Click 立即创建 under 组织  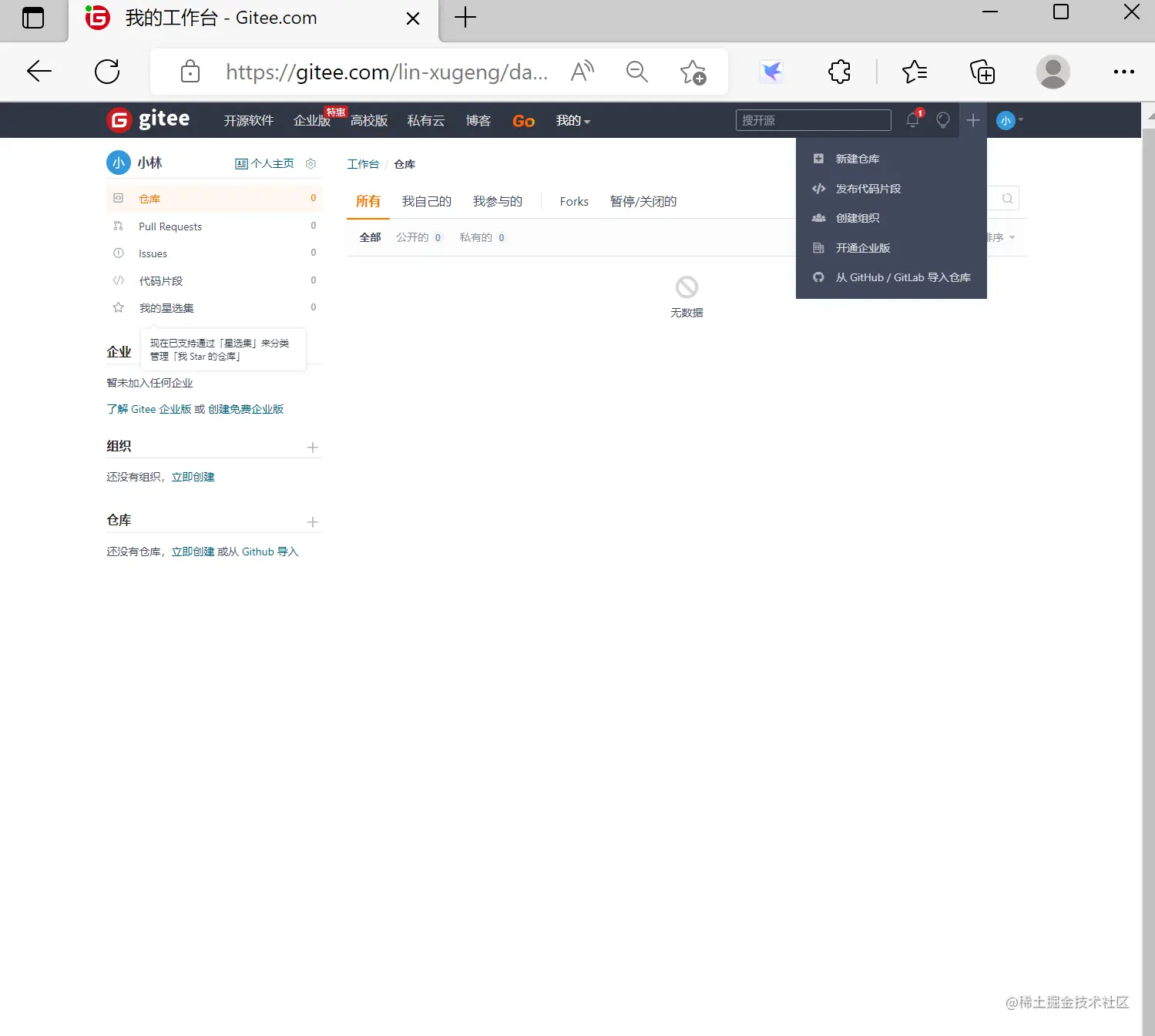point(193,477)
